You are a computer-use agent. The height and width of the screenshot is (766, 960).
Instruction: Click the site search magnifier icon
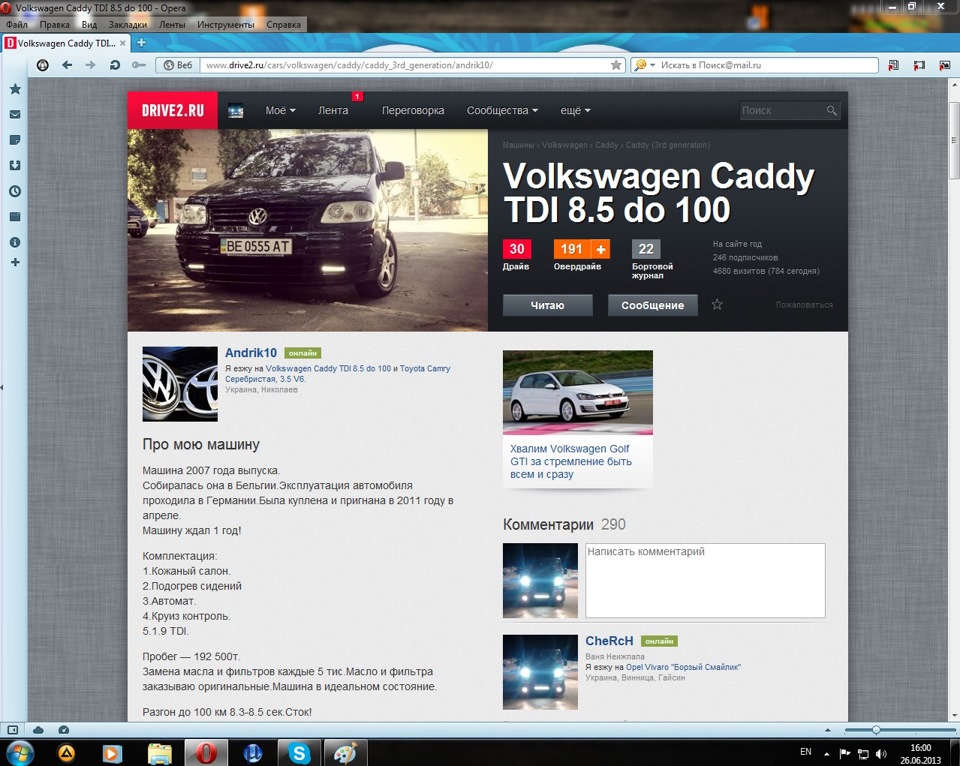(831, 111)
